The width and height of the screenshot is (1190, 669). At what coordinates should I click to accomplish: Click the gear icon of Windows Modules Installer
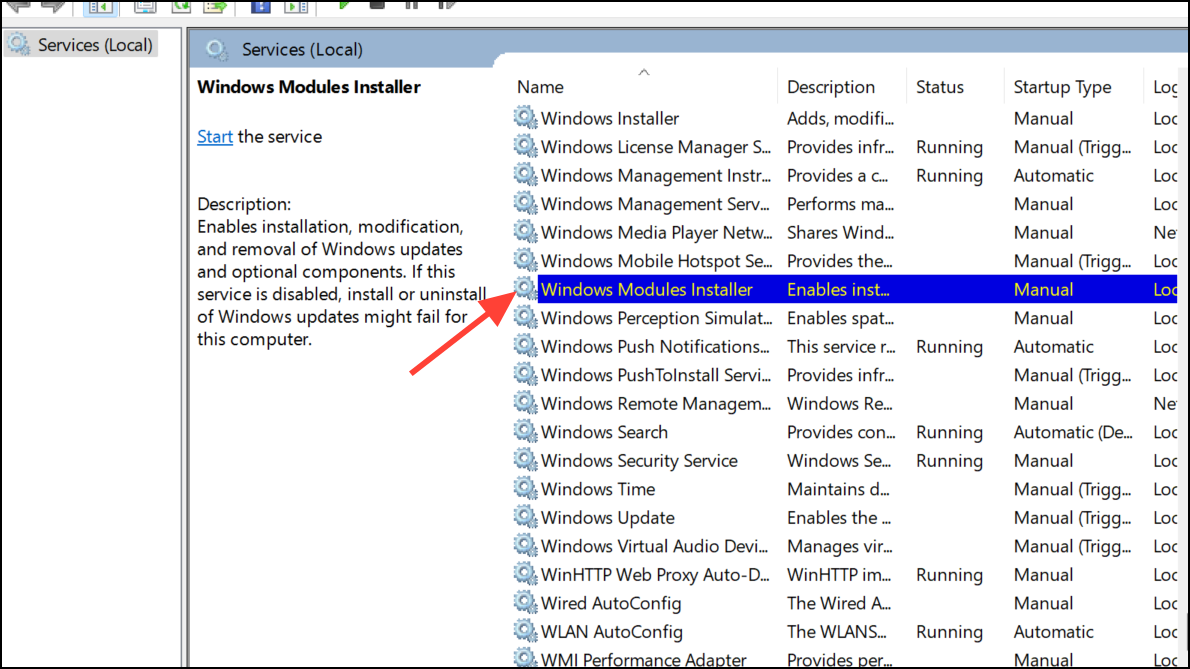coord(525,289)
